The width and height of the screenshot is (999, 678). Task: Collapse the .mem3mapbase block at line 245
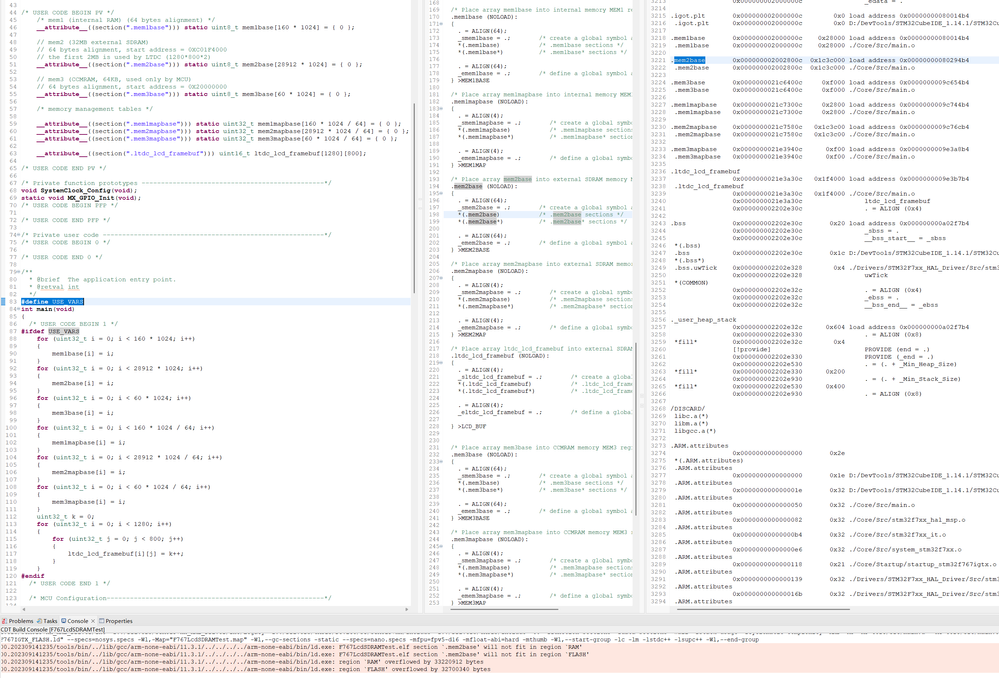(x=441, y=547)
